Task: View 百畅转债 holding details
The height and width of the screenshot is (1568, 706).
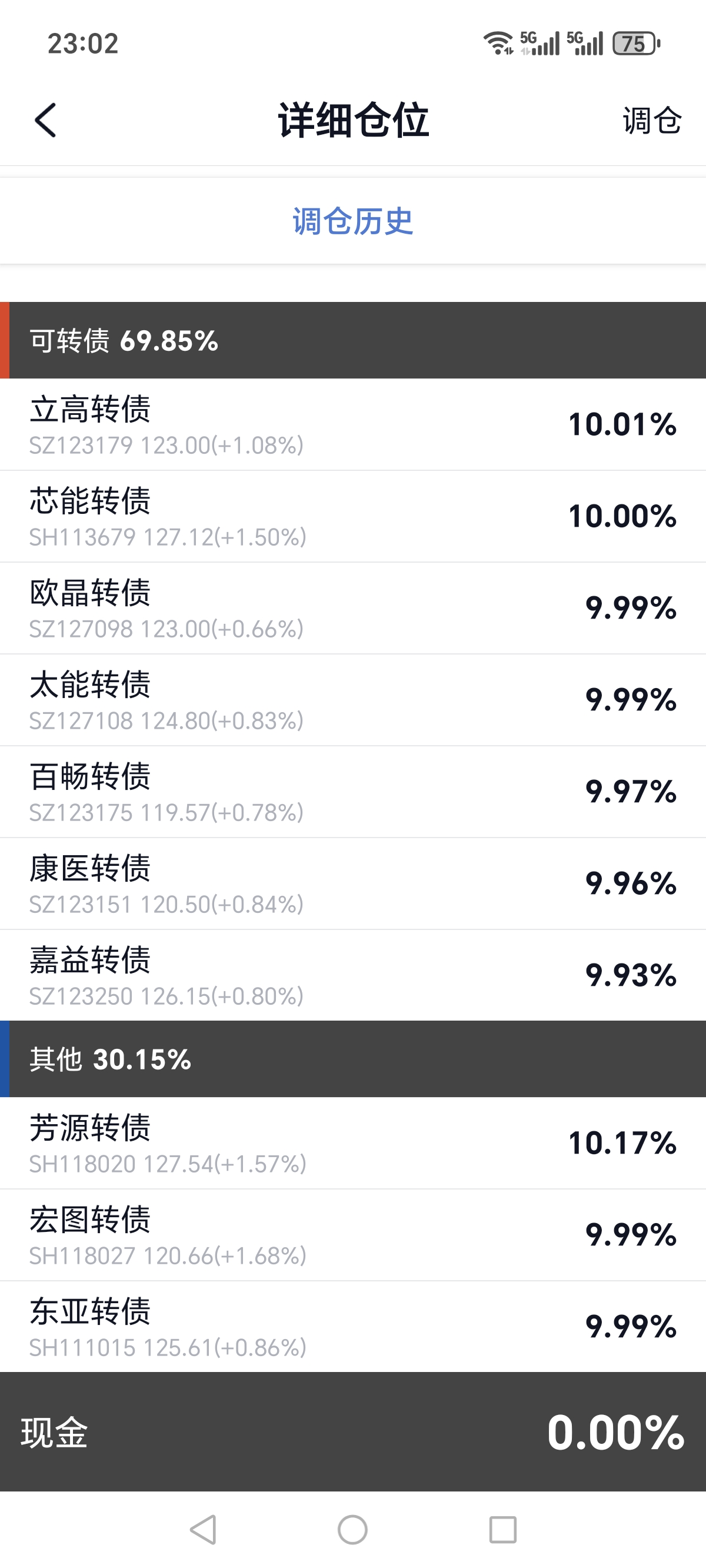Action: 353,792
